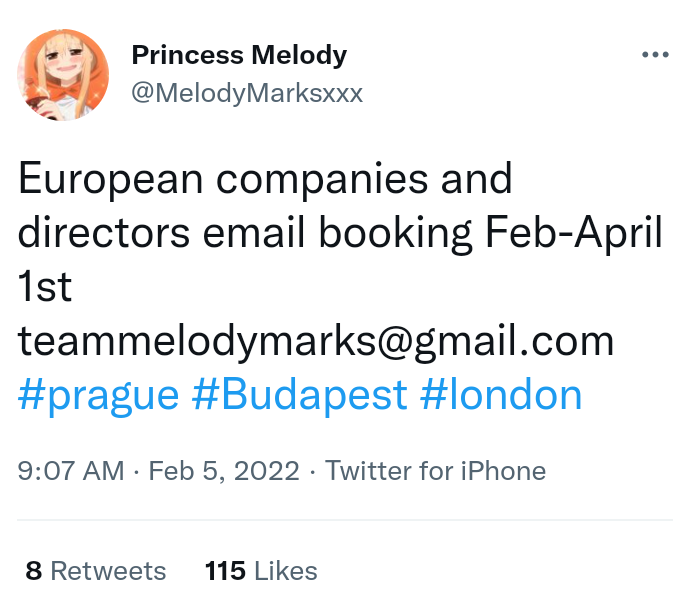This screenshot has width=687, height=616.
Task: Open the Twitter for iPhone source link
Action: [x=436, y=471]
